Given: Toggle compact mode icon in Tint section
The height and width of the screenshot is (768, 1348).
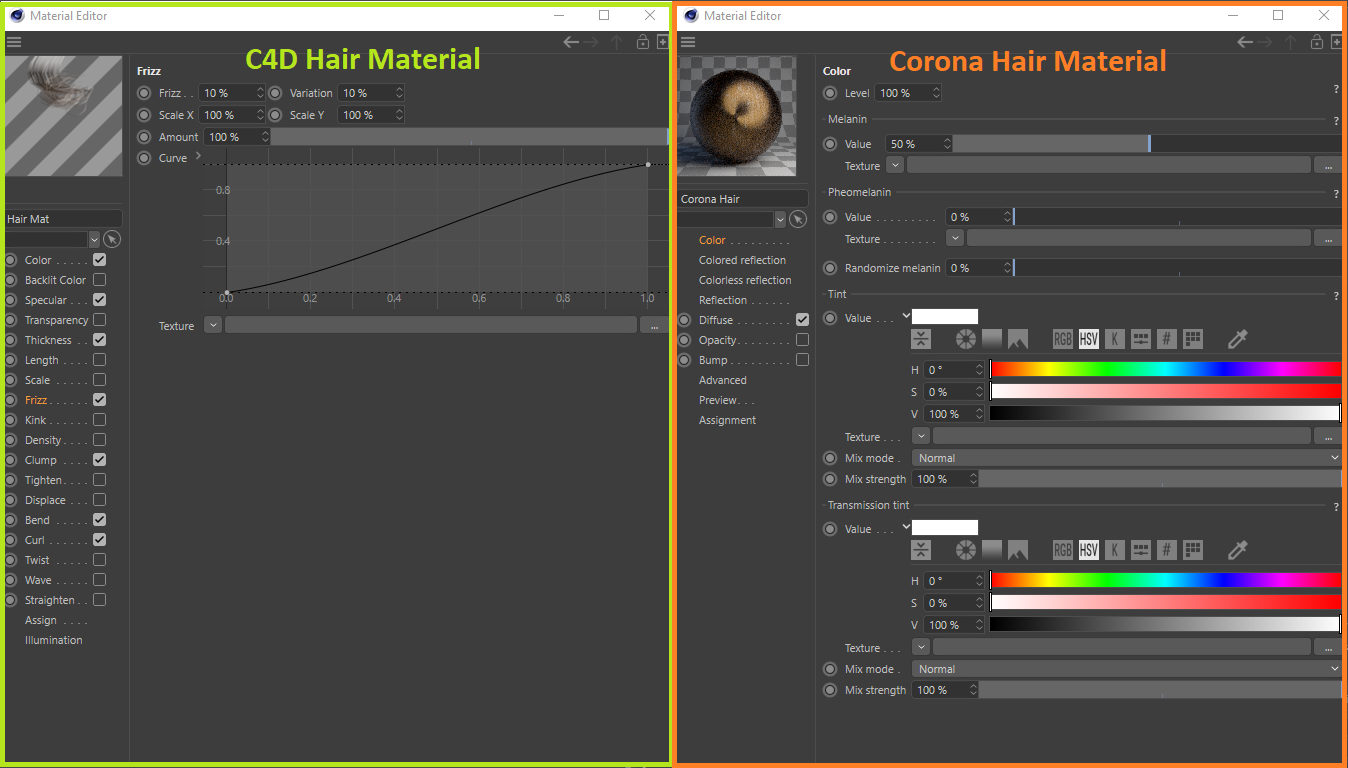Looking at the screenshot, I should 921,339.
